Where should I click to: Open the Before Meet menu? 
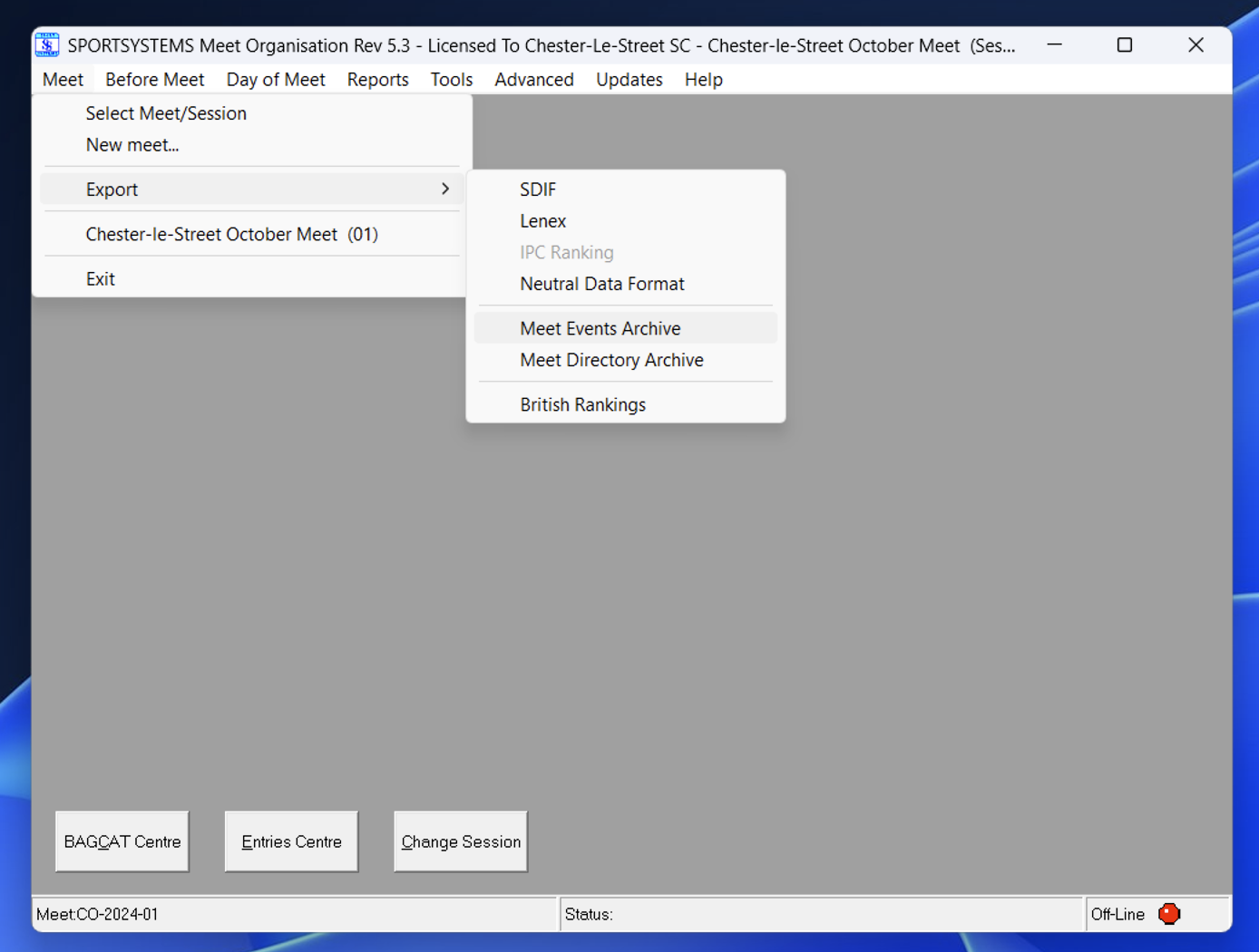(155, 80)
